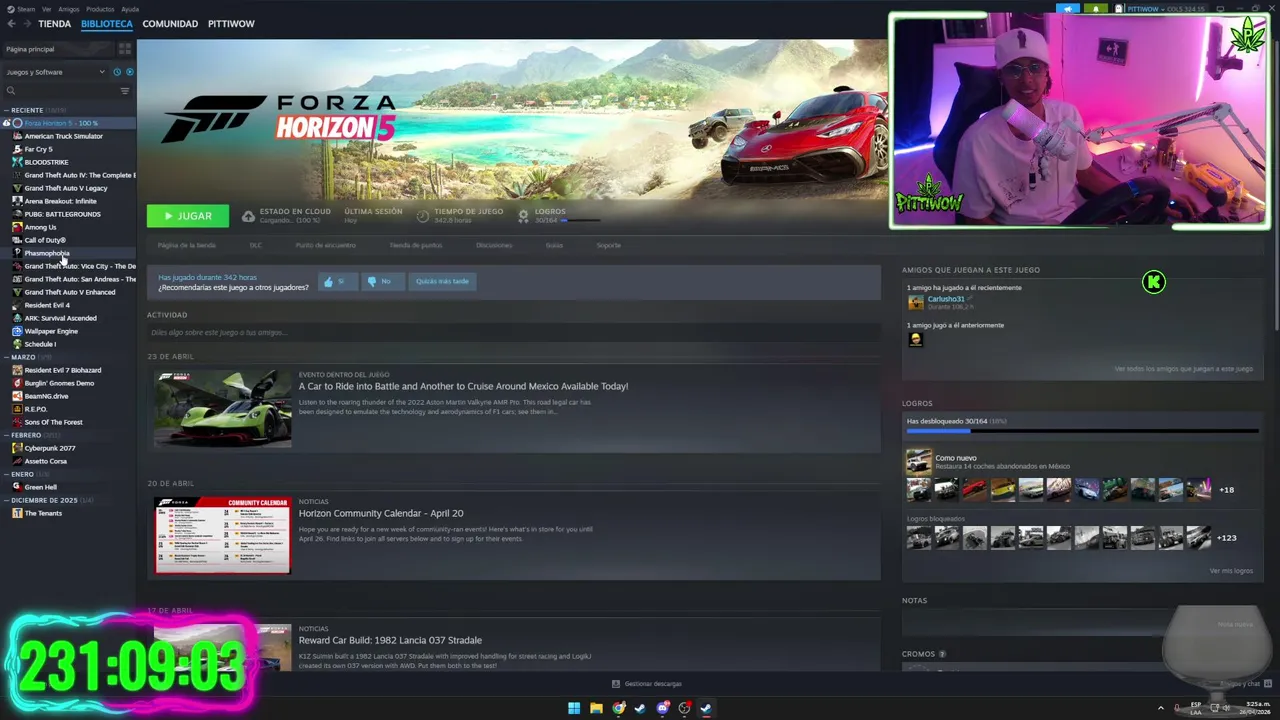Sort library by recent activity clock icon

pos(117,72)
